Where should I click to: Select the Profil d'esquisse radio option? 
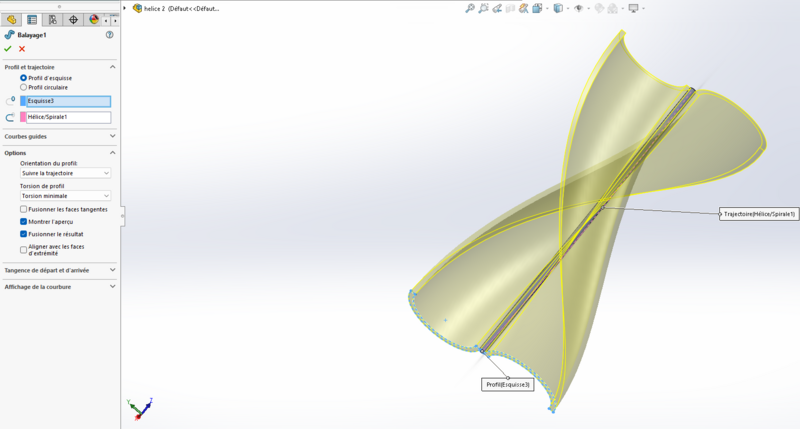[23, 78]
